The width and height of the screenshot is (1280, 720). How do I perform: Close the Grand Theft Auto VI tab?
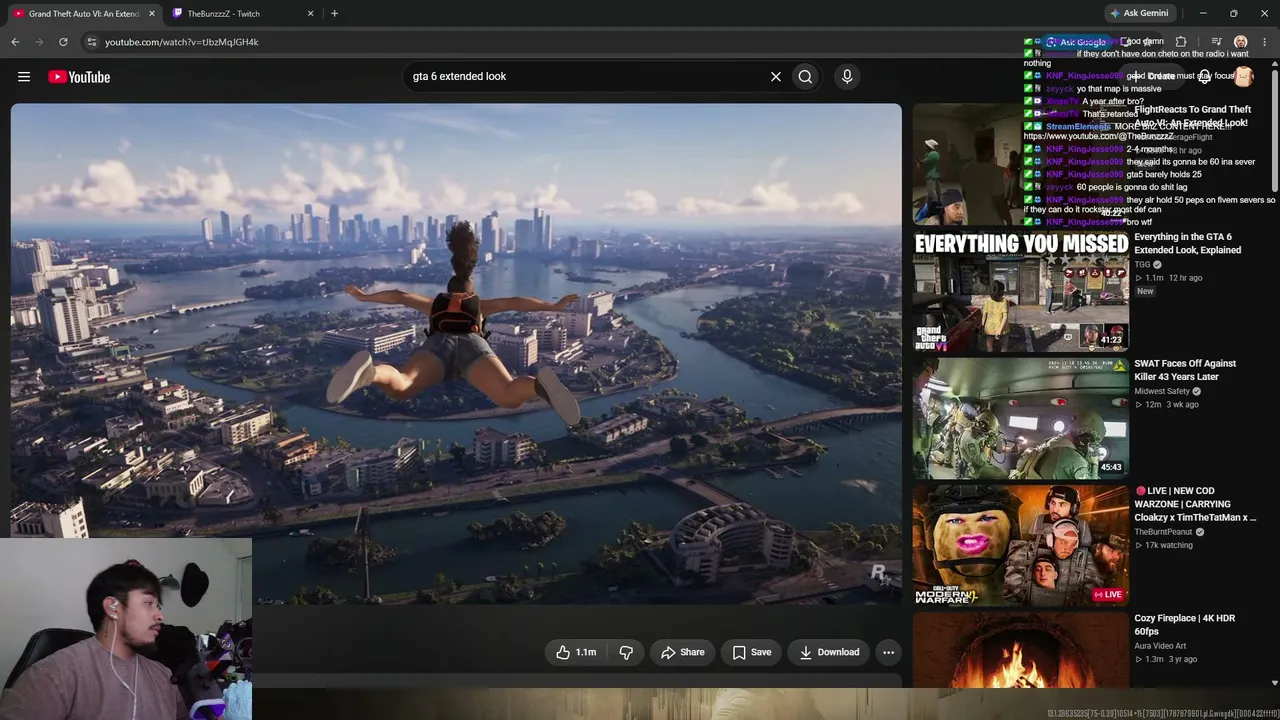(x=152, y=13)
